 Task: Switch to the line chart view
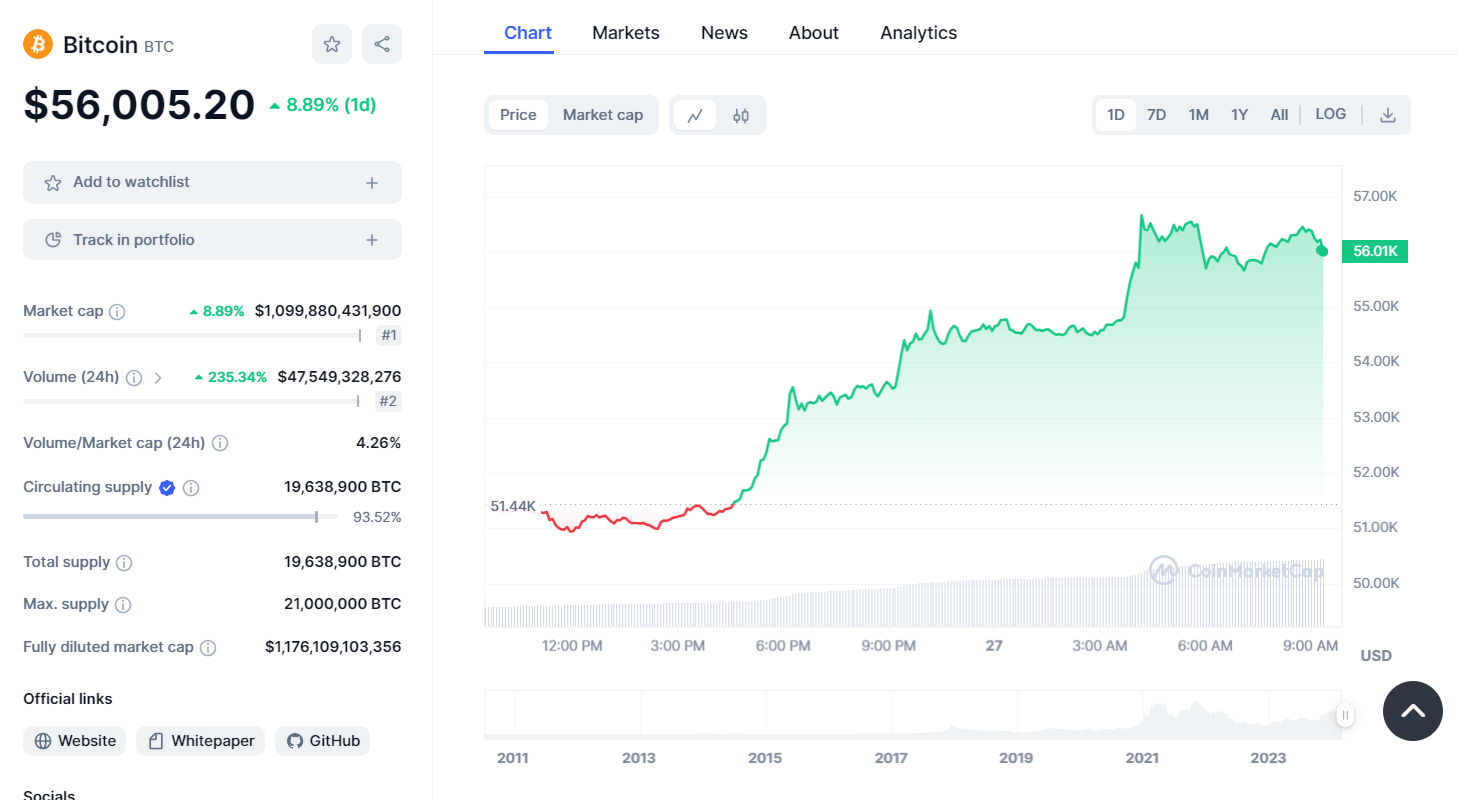695,115
